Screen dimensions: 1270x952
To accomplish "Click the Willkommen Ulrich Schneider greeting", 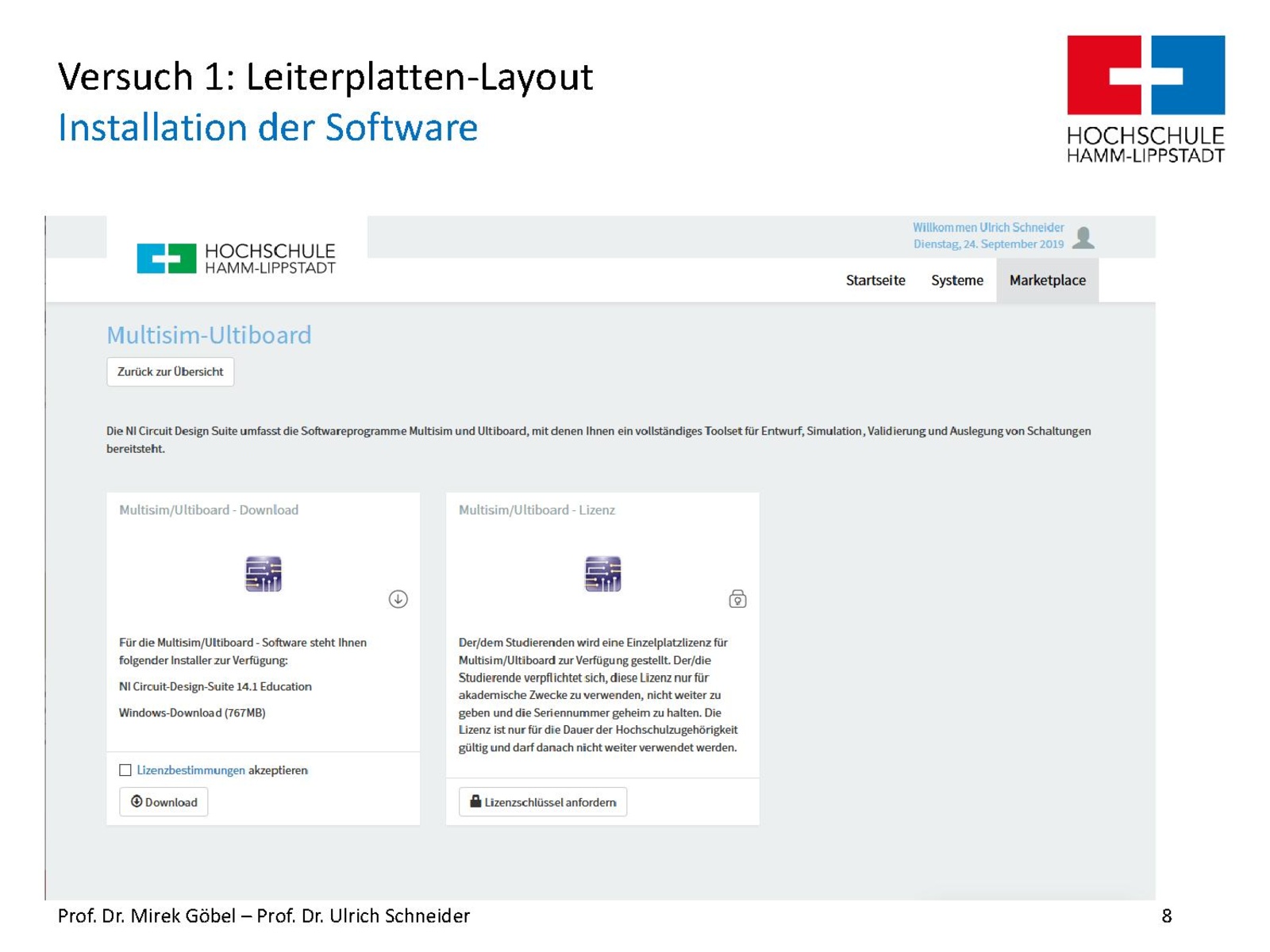I will [987, 228].
